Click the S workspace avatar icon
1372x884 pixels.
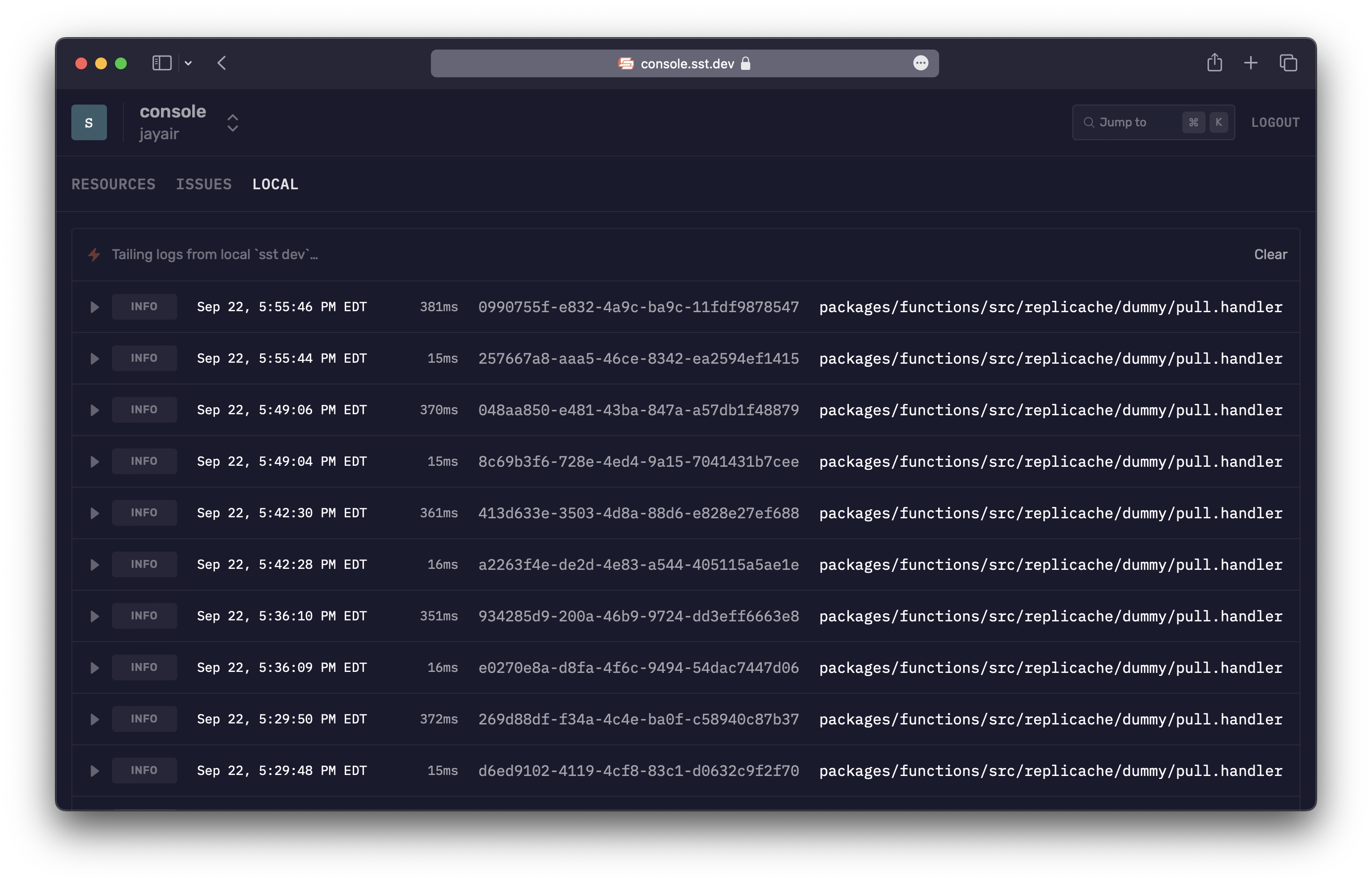(x=89, y=122)
